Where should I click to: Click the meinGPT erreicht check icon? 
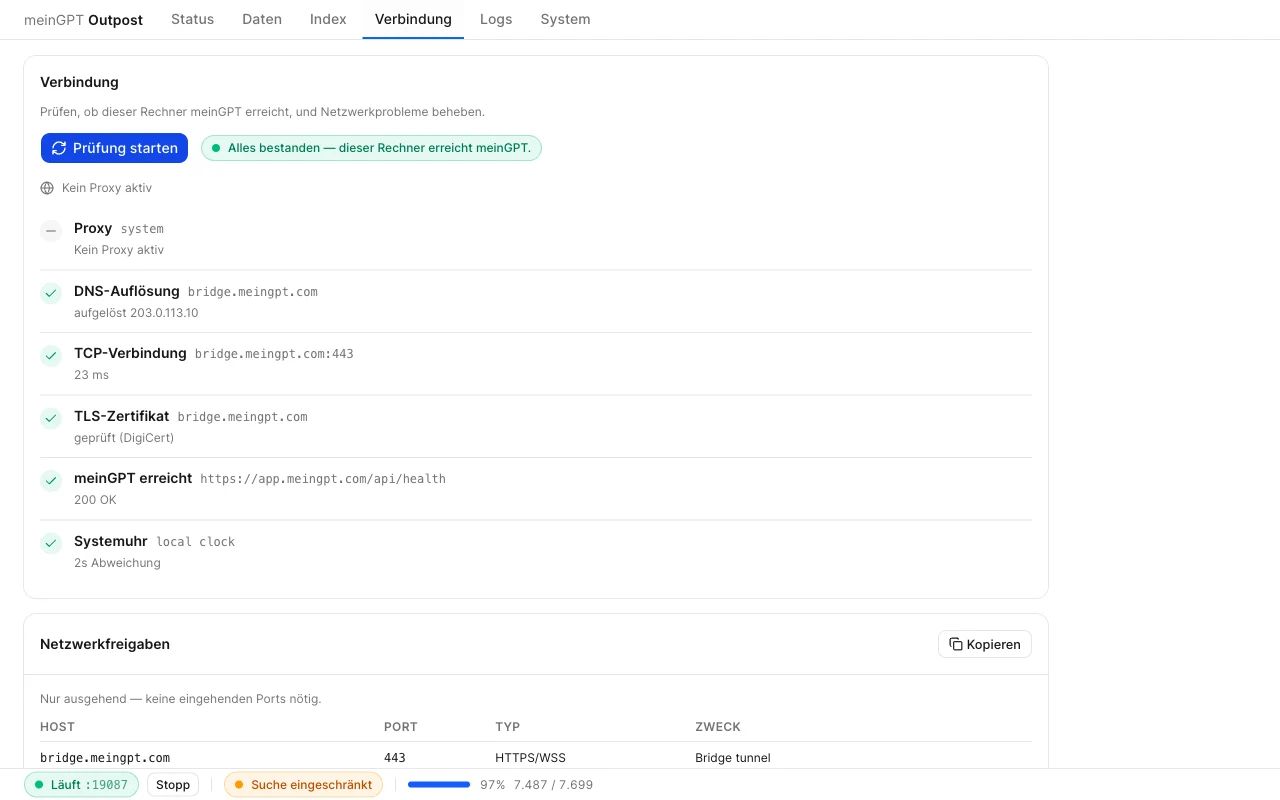[51, 481]
